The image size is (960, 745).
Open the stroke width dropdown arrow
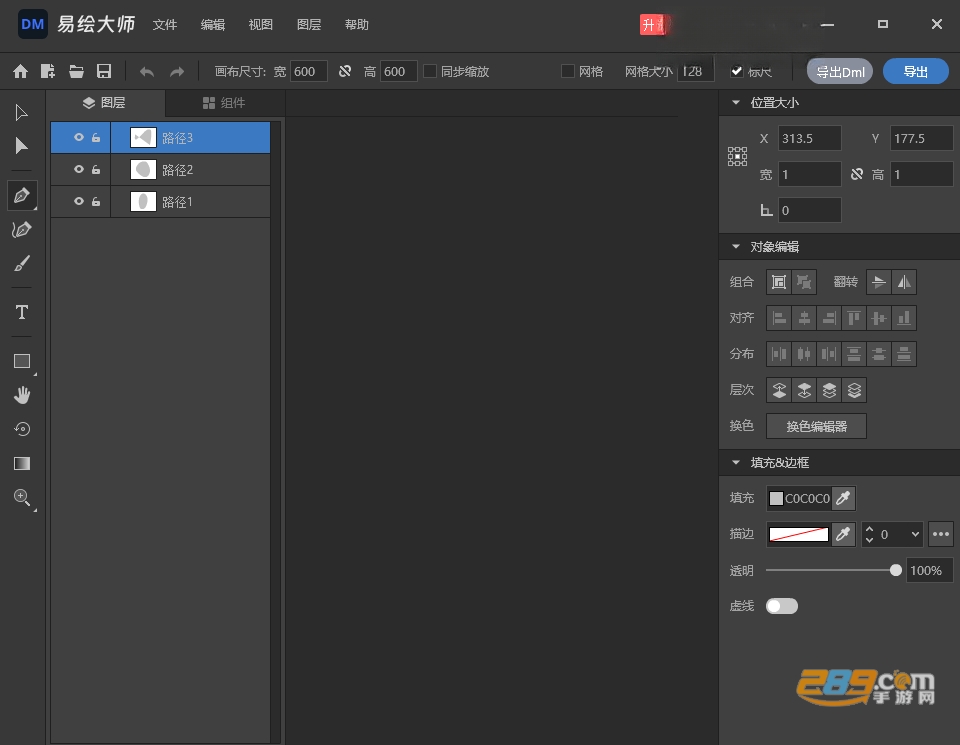click(915, 534)
